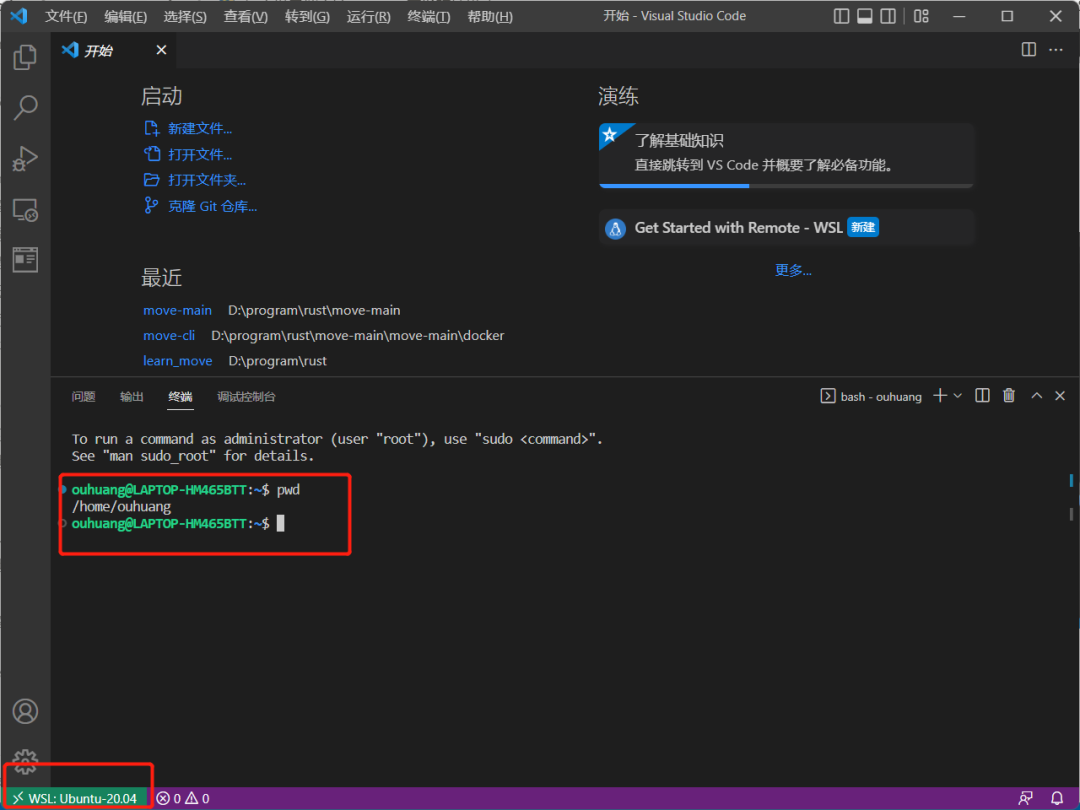Click the bash - ouhuang terminal label

point(871,396)
